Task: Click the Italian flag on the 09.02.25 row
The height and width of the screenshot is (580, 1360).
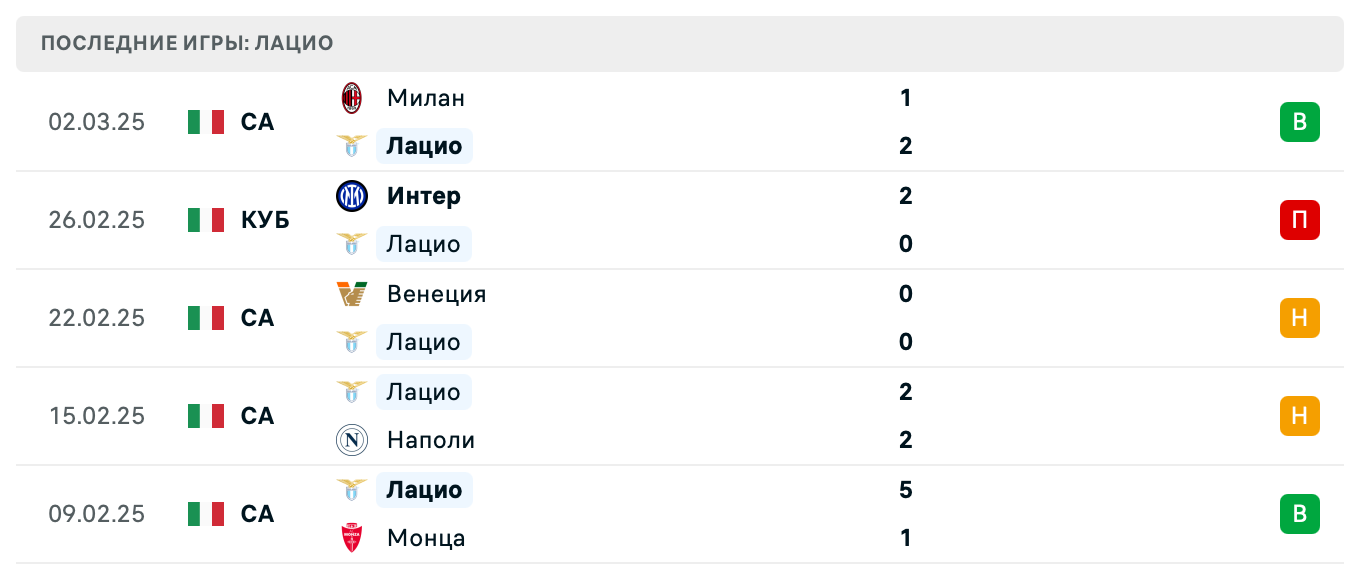Action: pyautogui.click(x=206, y=514)
